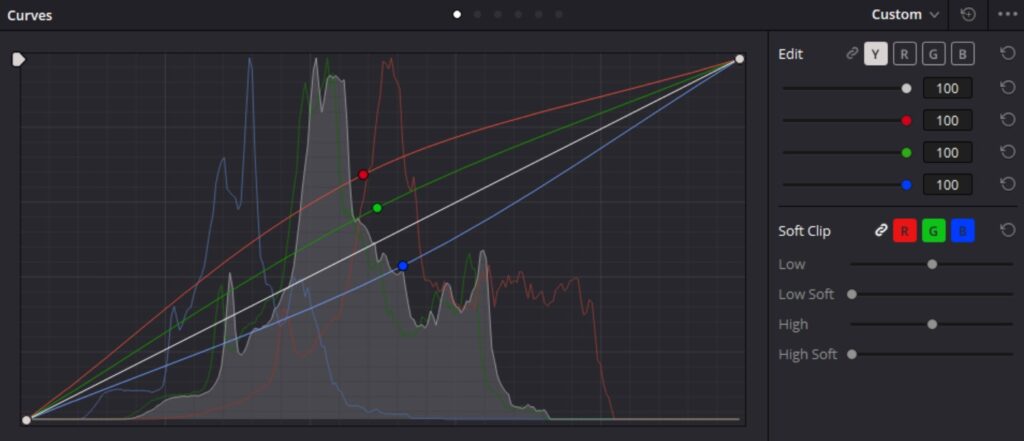The image size is (1024, 441).
Task: Reset the luminance intensity slider row
Action: (x=1008, y=88)
